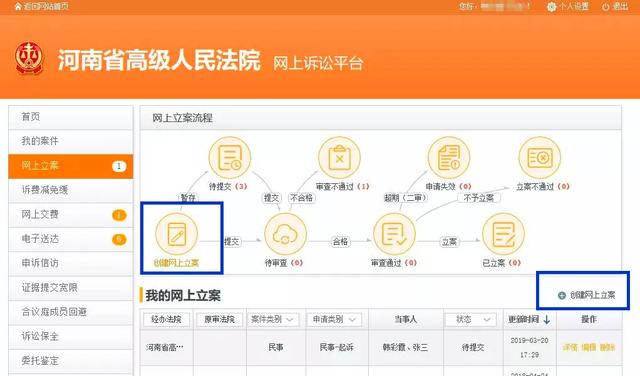Click the notification badge on 网上立案
The width and height of the screenshot is (640, 376).
(119, 166)
